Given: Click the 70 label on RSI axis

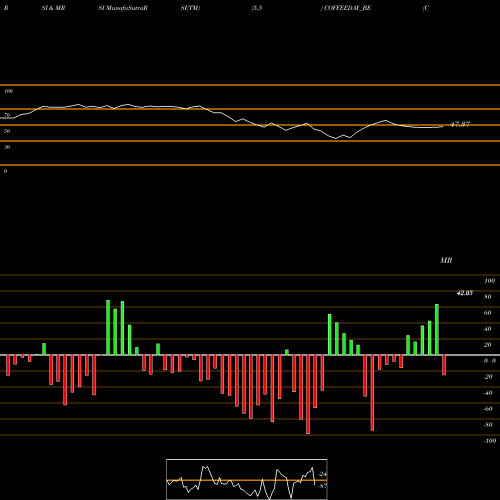Looking at the screenshot, I should tap(7, 115).
